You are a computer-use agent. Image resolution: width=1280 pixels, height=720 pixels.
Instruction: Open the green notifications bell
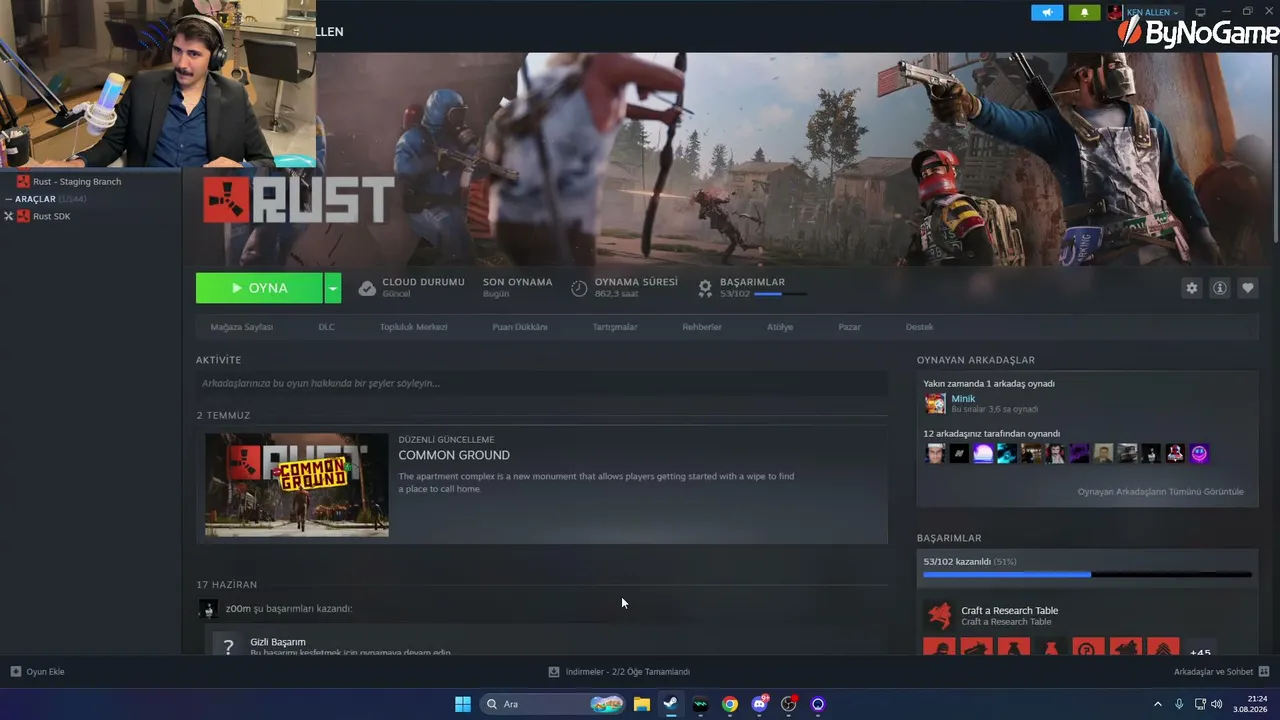pyautogui.click(x=1084, y=13)
